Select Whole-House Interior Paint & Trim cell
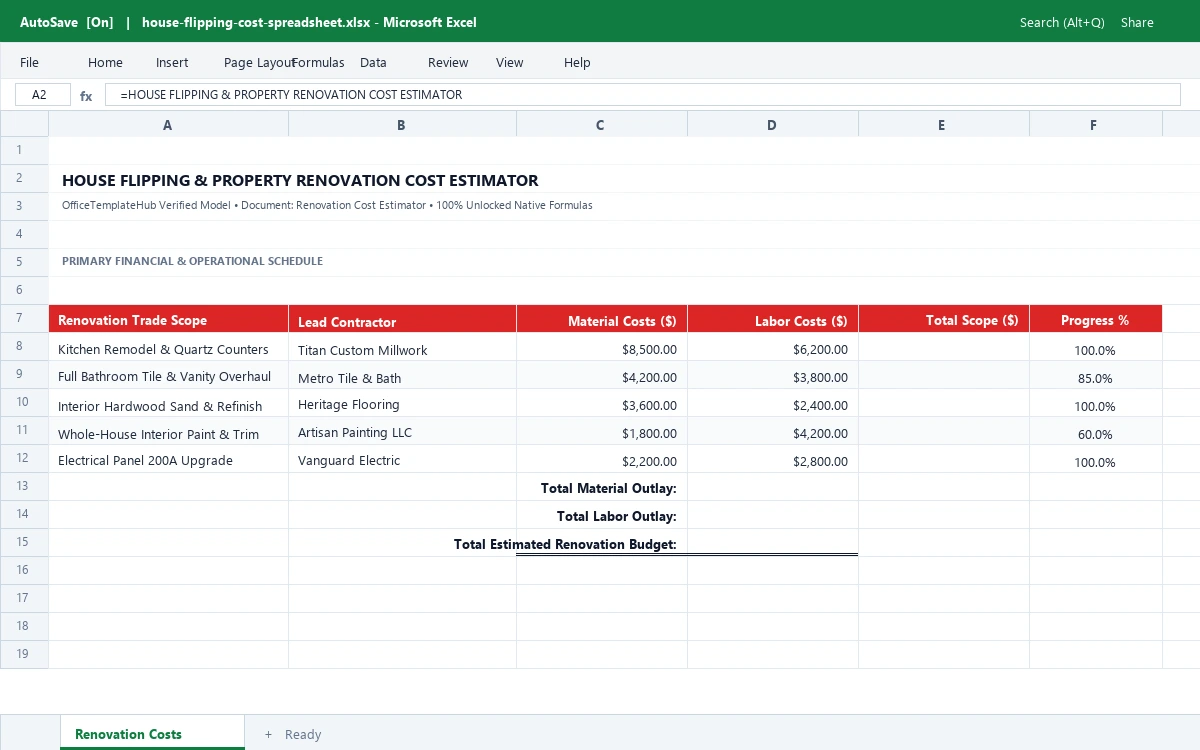This screenshot has height=750, width=1200. click(168, 431)
